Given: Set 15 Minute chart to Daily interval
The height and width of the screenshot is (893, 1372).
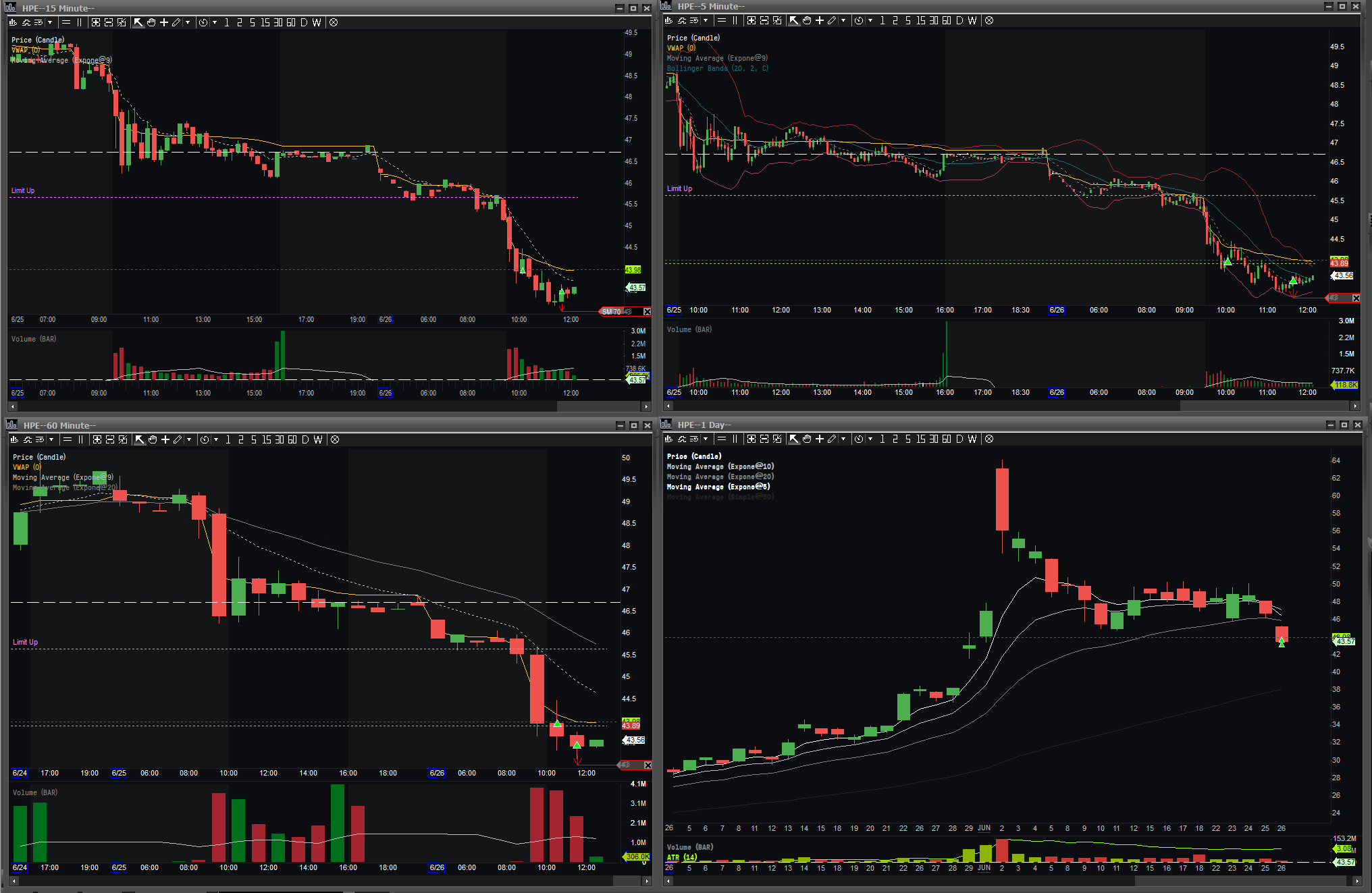Looking at the screenshot, I should coord(304,22).
